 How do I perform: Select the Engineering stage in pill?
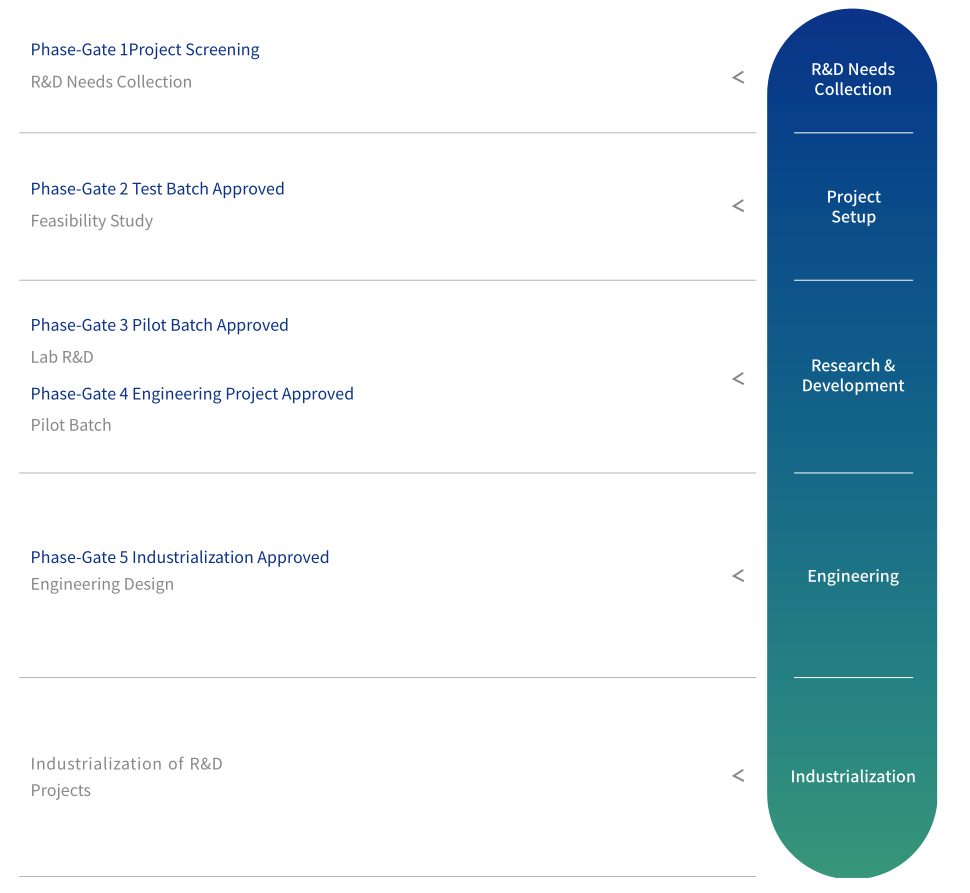[852, 576]
